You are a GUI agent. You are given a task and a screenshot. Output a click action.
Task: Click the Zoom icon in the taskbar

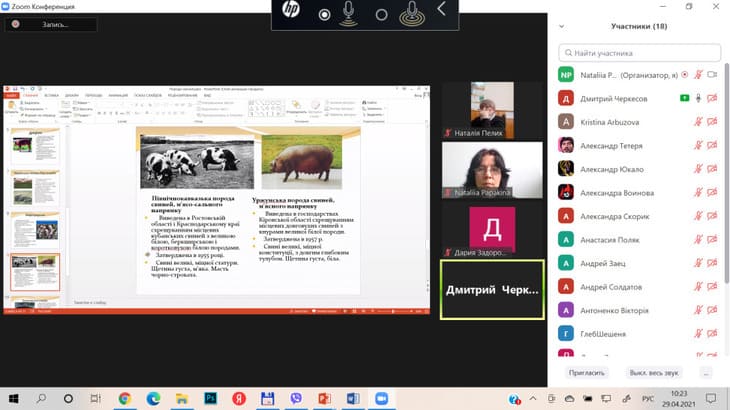point(381,398)
